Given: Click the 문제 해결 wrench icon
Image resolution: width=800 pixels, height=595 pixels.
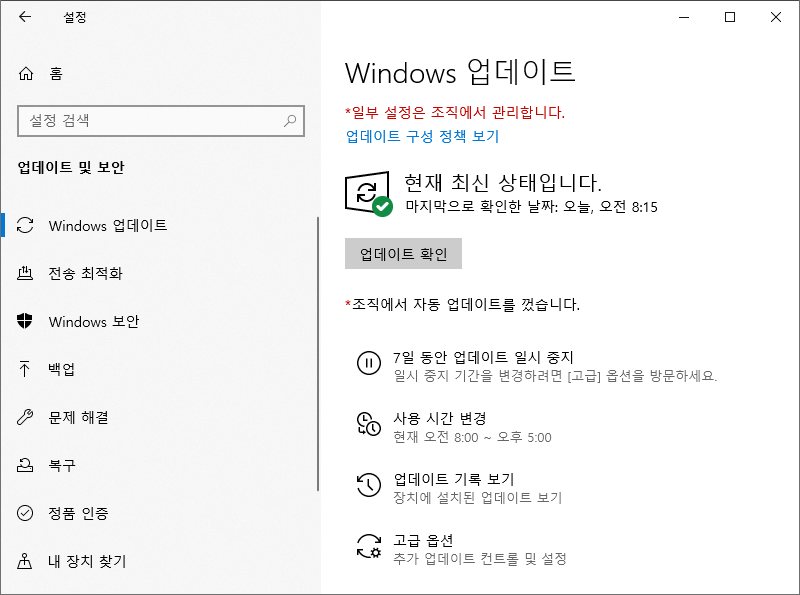Looking at the screenshot, I should pyautogui.click(x=25, y=417).
